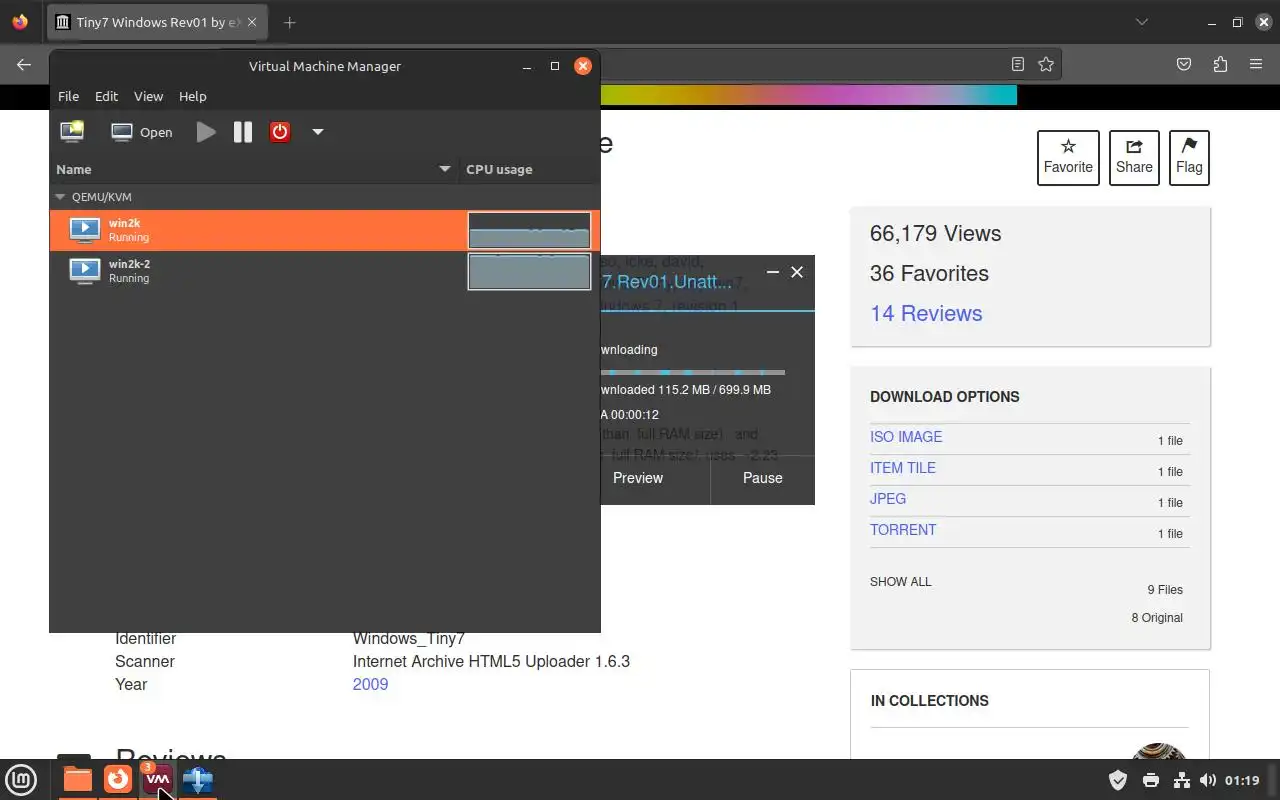Viewport: 1280px width, 800px height.
Task: Open the Help menu in Virtual Machine Manager
Action: (x=192, y=96)
